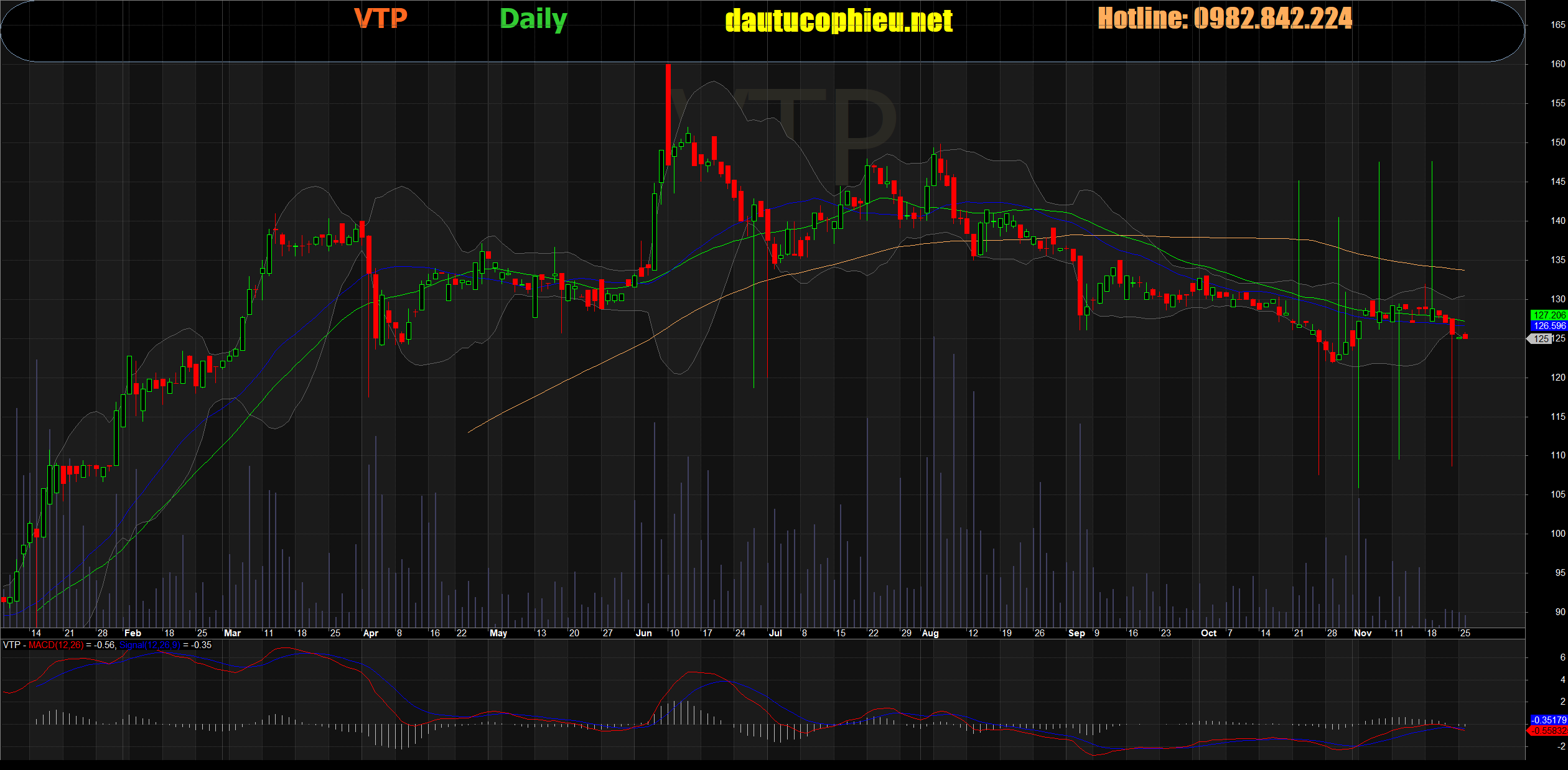Click the 155 price axis label

coord(1558,103)
